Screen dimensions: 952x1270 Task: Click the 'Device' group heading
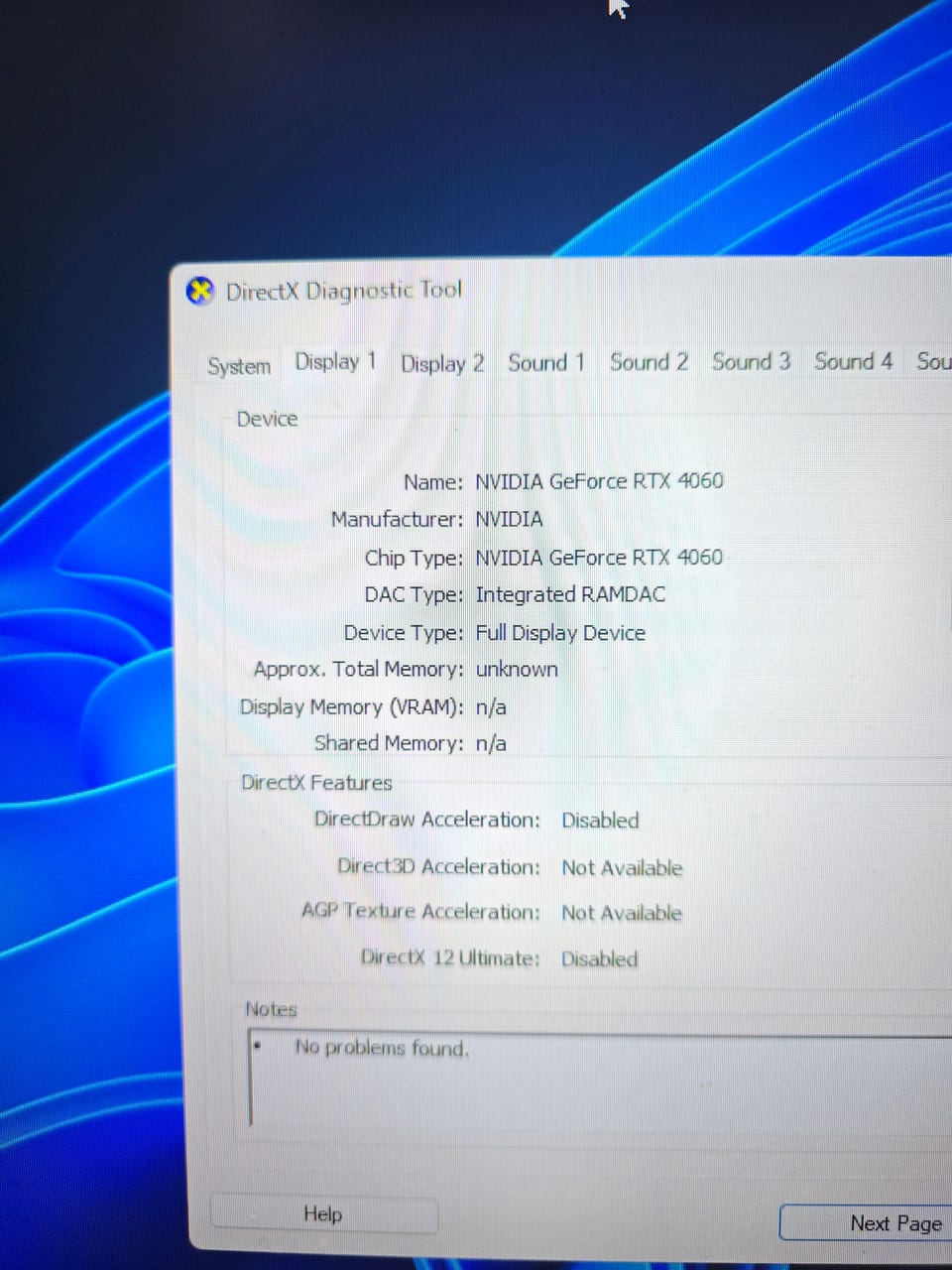(267, 419)
